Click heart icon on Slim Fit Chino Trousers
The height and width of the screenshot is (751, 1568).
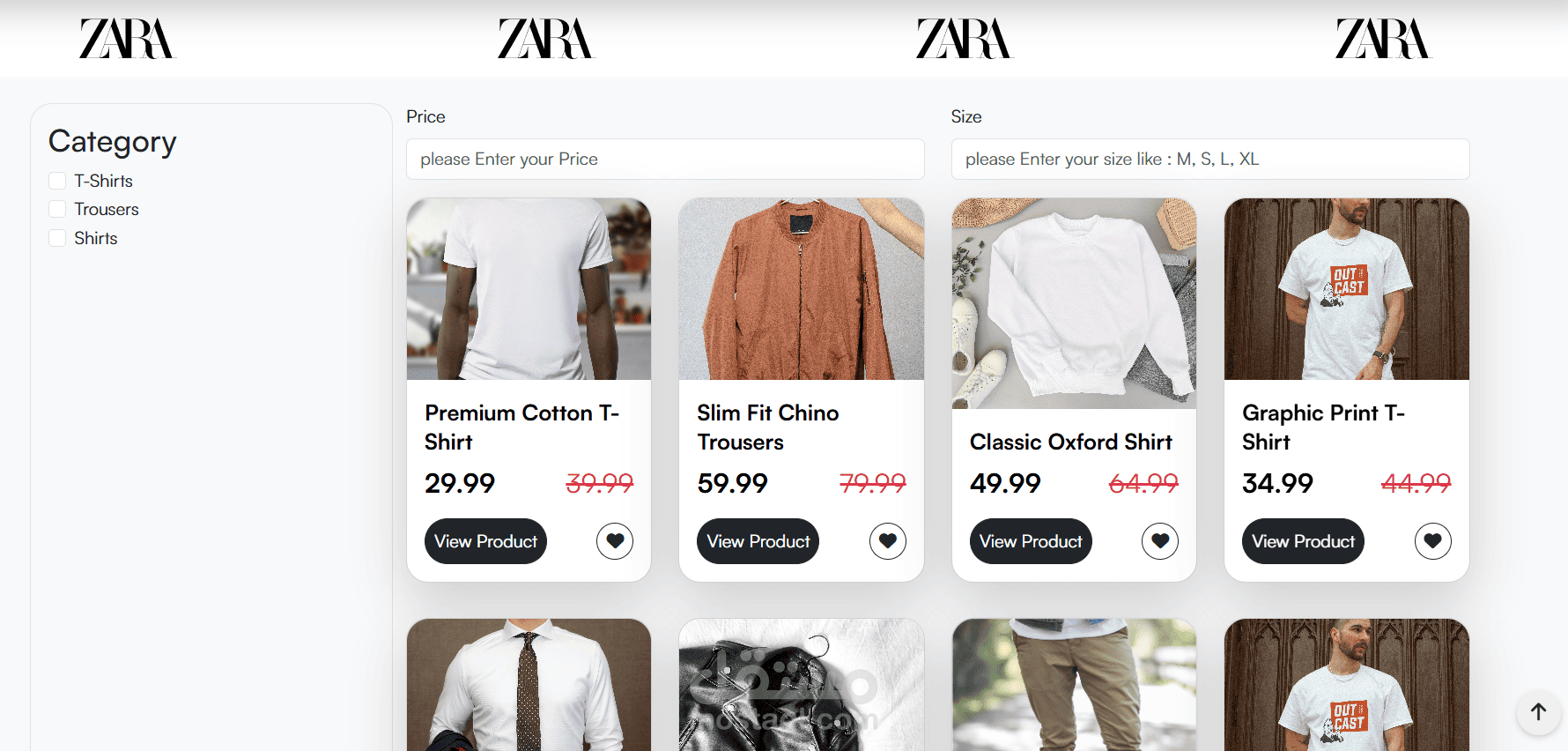888,541
